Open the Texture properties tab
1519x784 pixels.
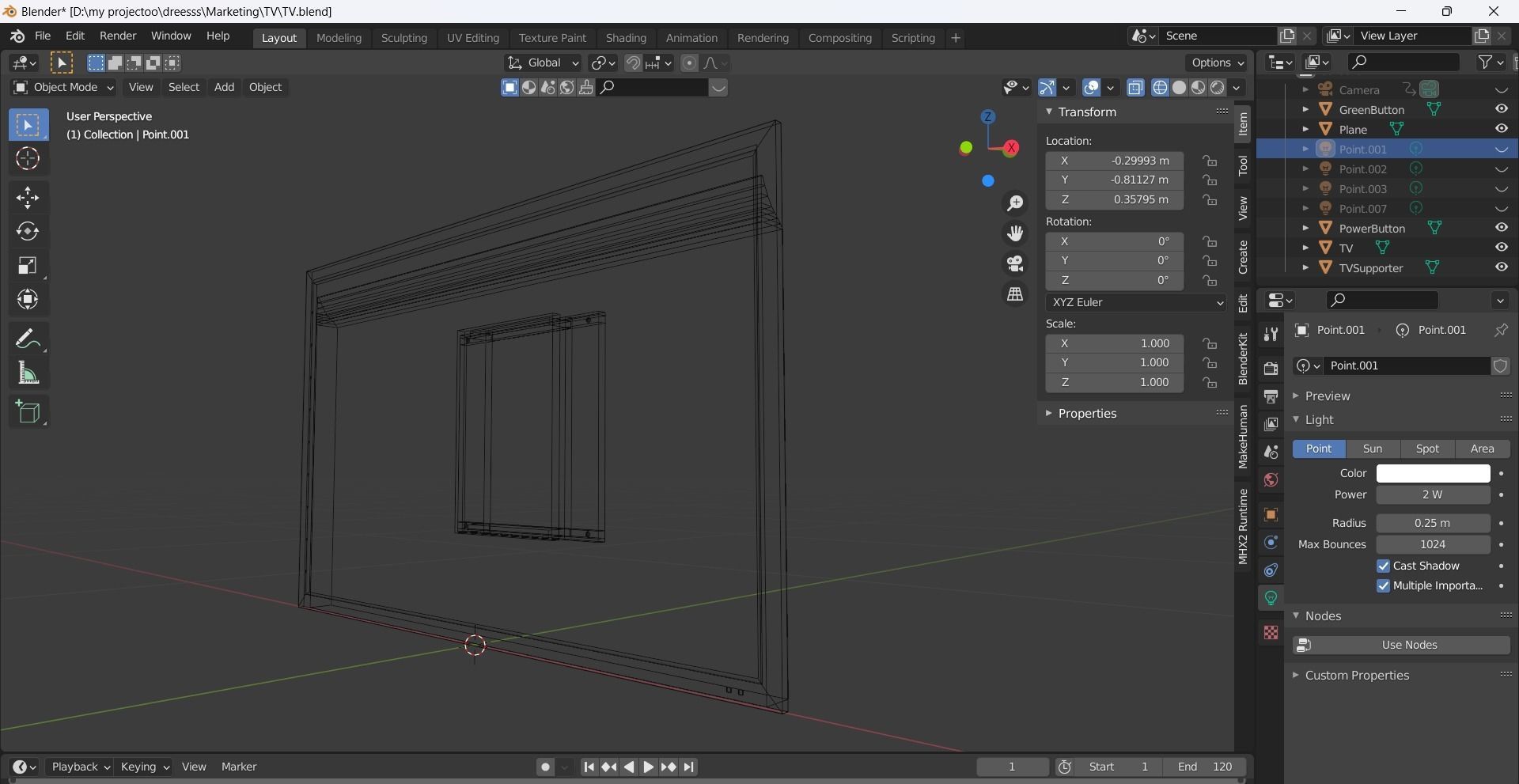[x=1271, y=633]
